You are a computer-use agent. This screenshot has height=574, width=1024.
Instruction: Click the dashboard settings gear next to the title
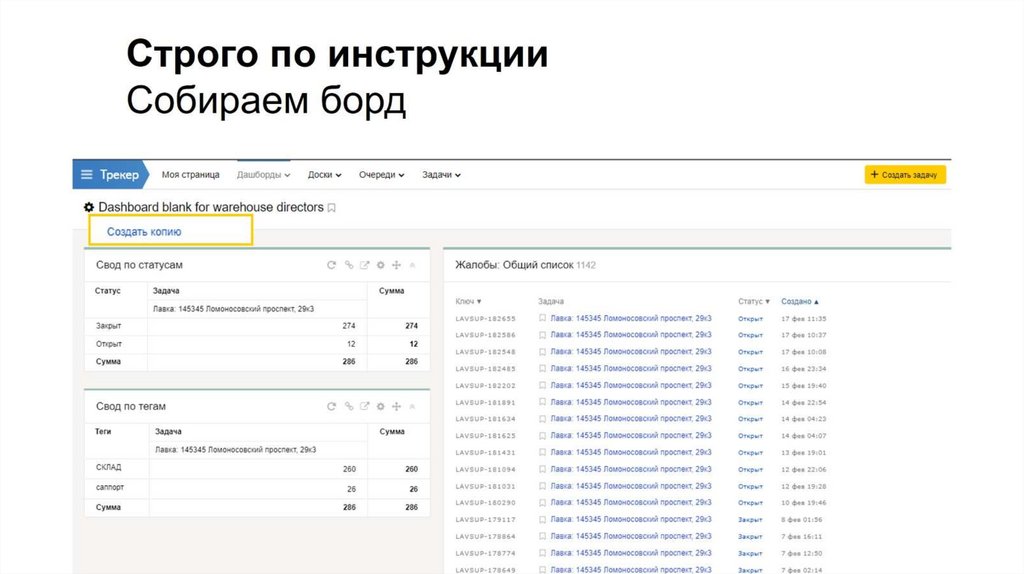click(x=89, y=207)
